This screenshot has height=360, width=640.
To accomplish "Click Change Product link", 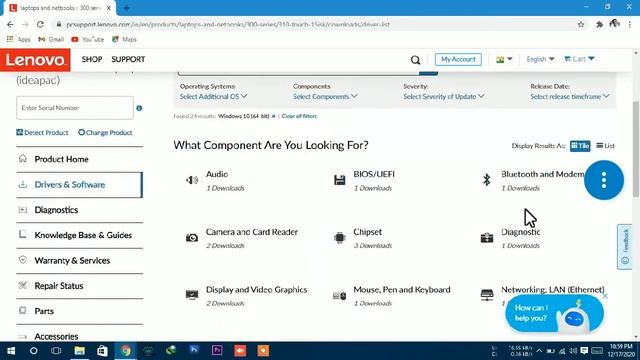I will [105, 133].
